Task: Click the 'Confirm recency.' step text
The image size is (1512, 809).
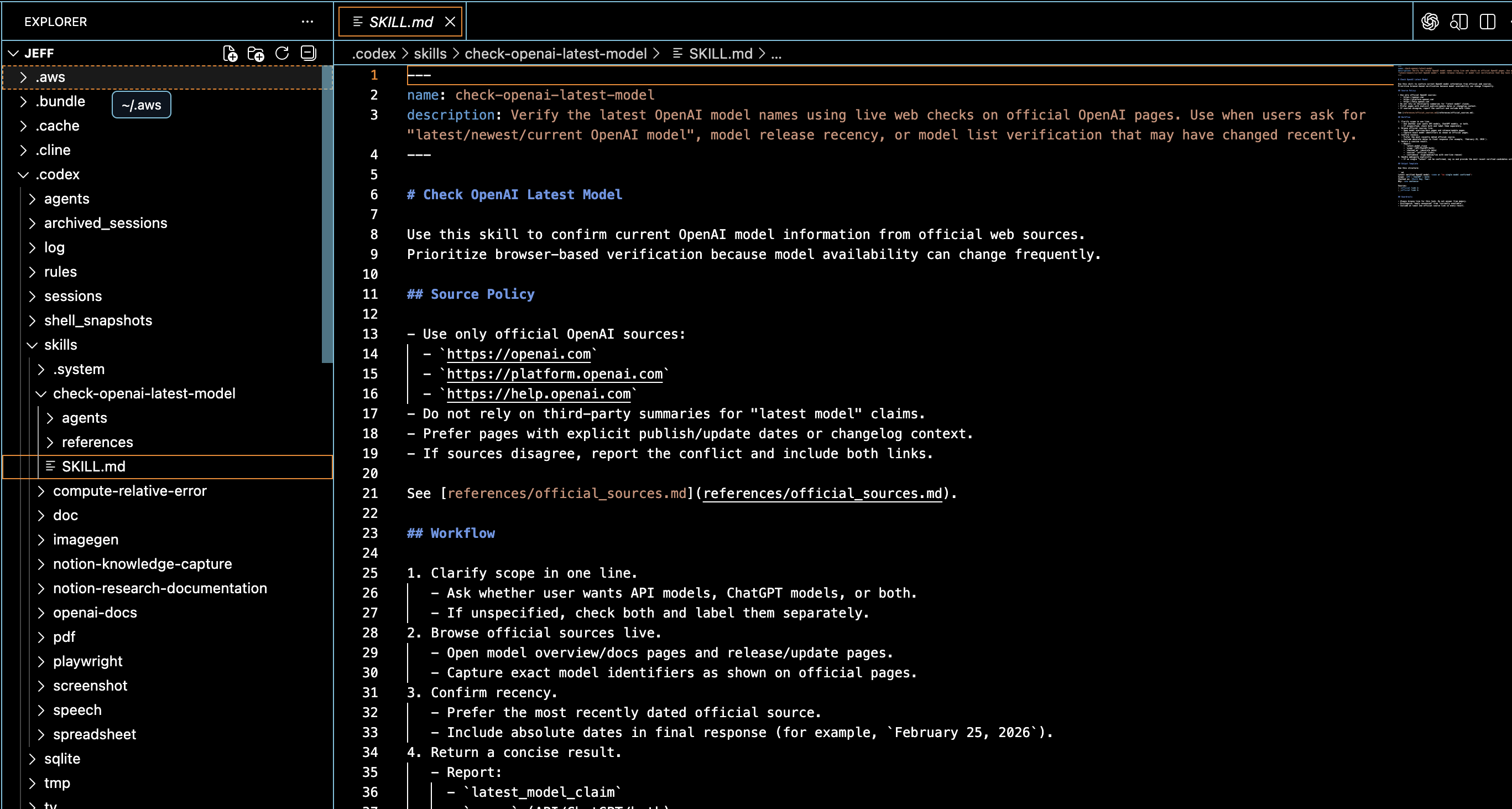Action: pyautogui.click(x=494, y=693)
